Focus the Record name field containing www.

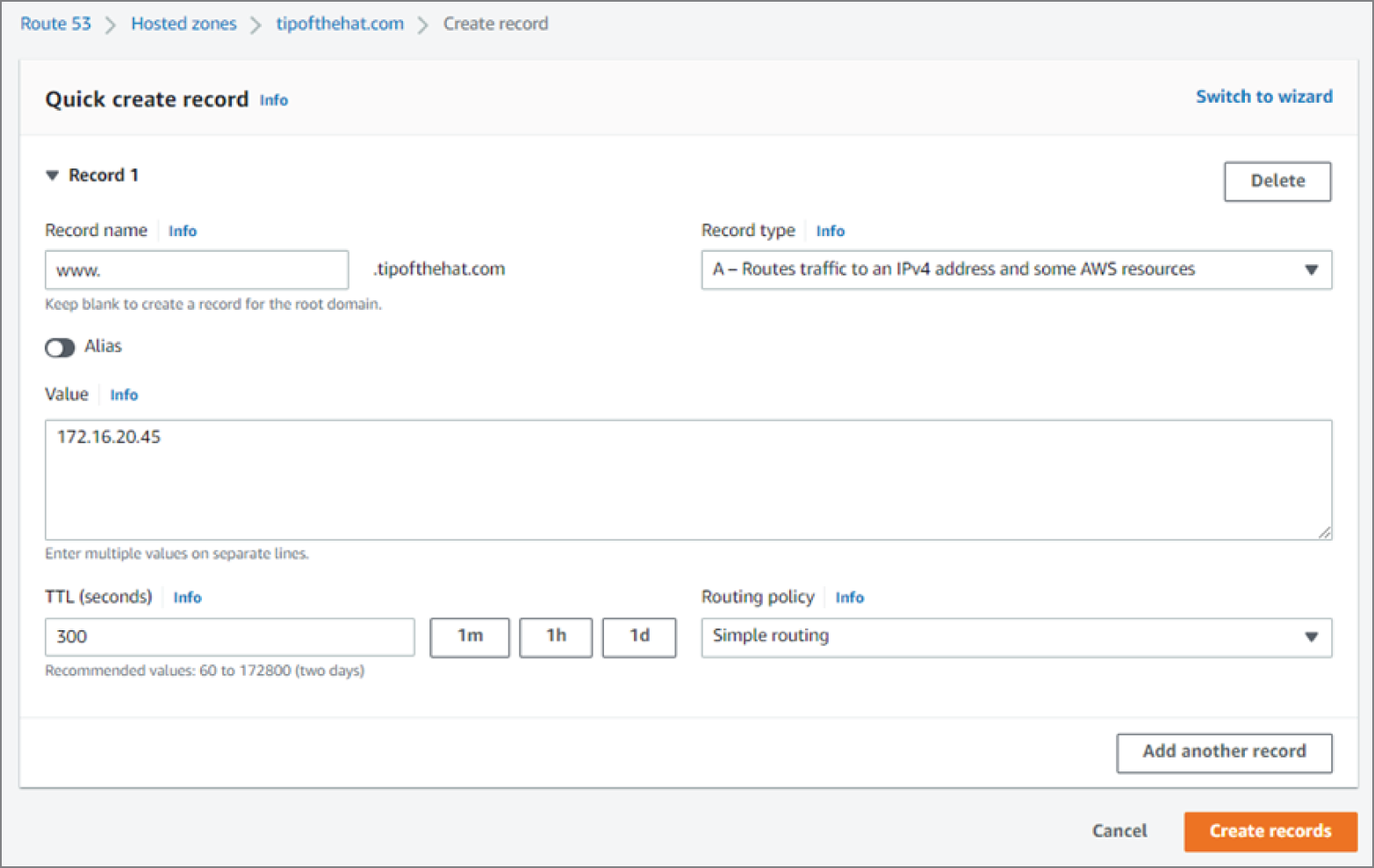click(x=197, y=270)
